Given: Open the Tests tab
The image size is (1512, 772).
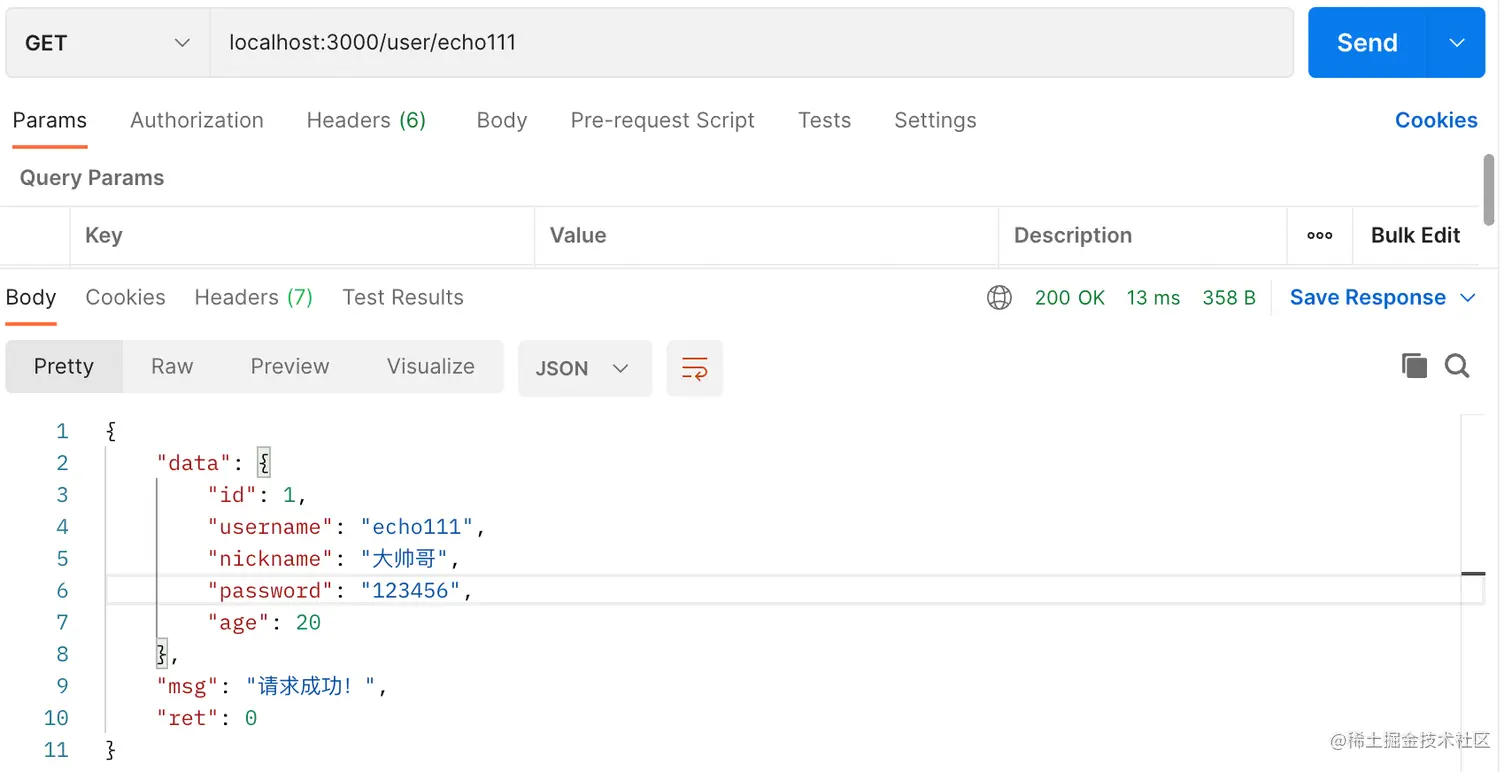Looking at the screenshot, I should pos(824,120).
